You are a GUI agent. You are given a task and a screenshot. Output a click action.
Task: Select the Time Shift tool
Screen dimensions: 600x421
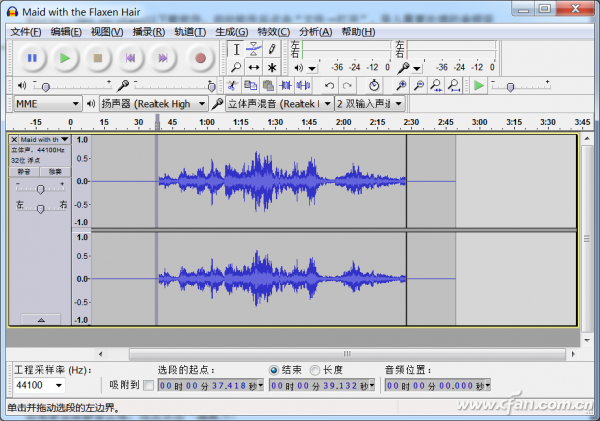click(x=254, y=67)
